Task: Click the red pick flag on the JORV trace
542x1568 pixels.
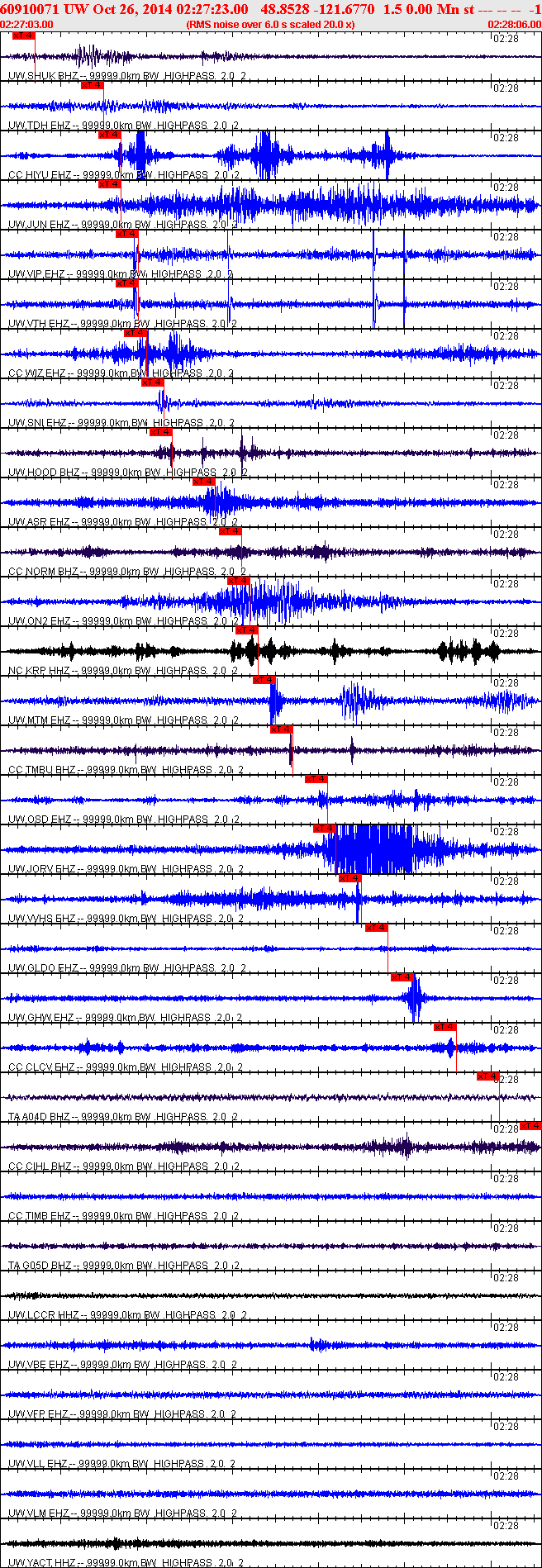Action: click(x=324, y=829)
